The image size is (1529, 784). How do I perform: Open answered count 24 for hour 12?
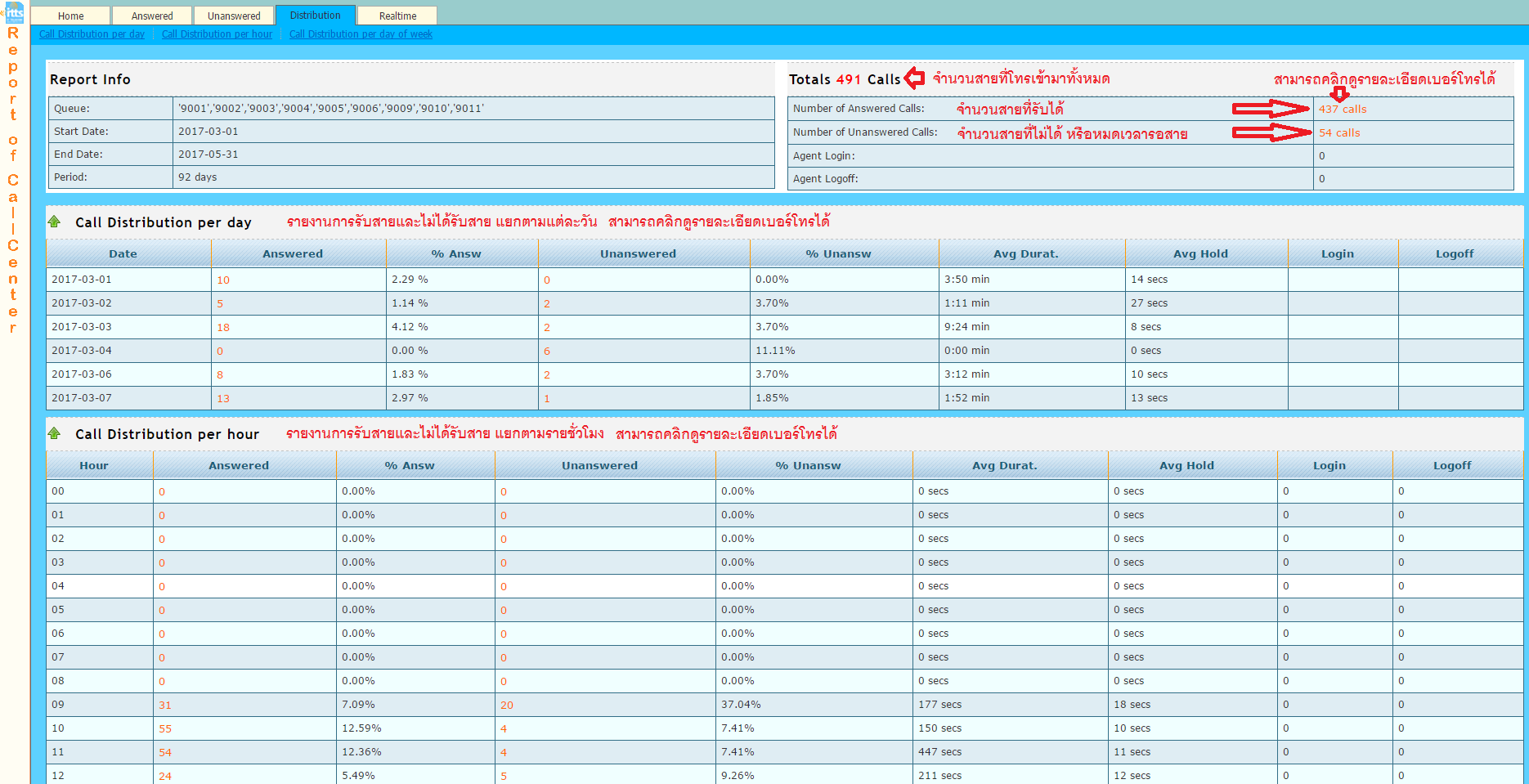pos(165,776)
